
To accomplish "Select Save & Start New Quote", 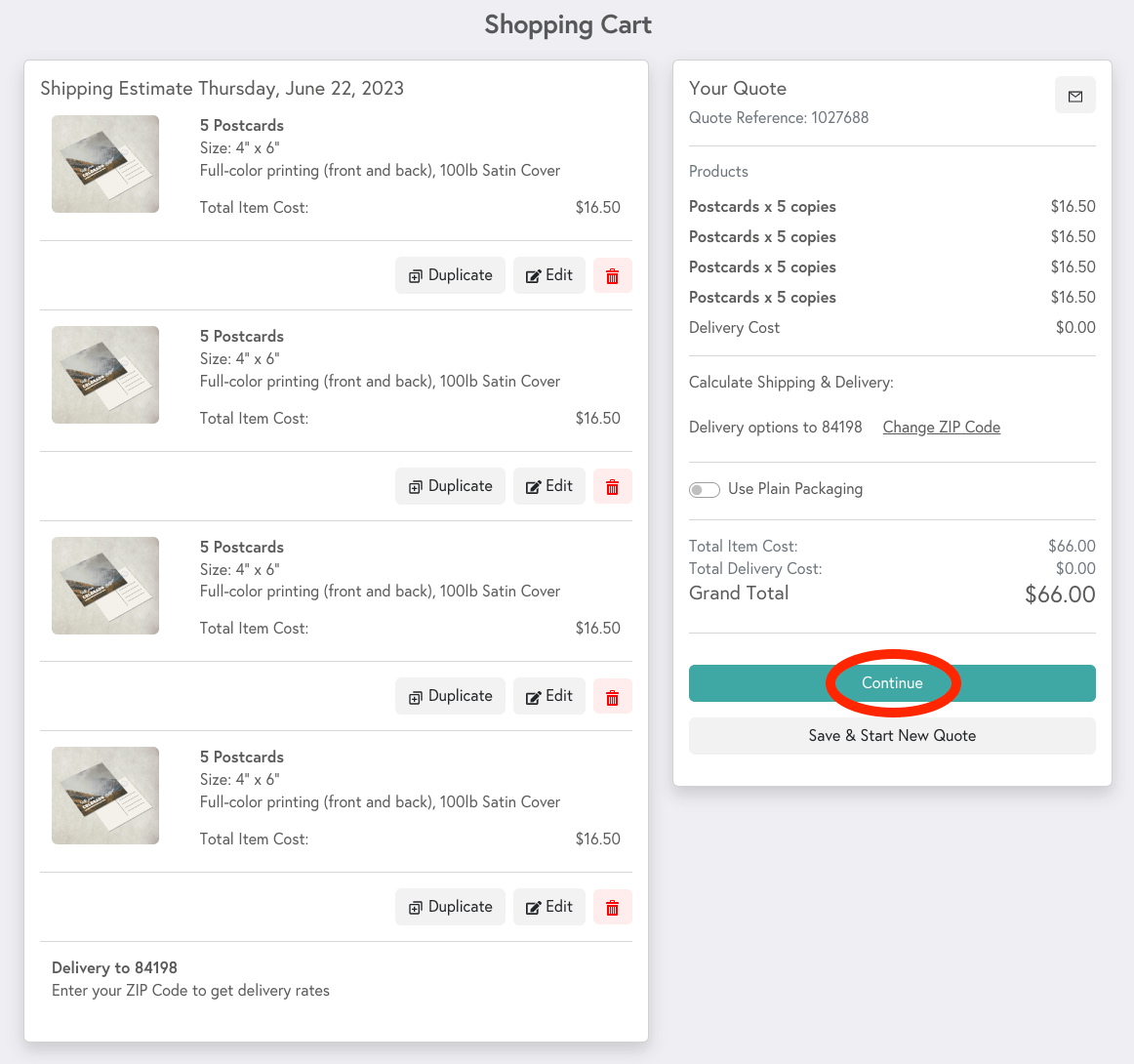I will tap(892, 735).
